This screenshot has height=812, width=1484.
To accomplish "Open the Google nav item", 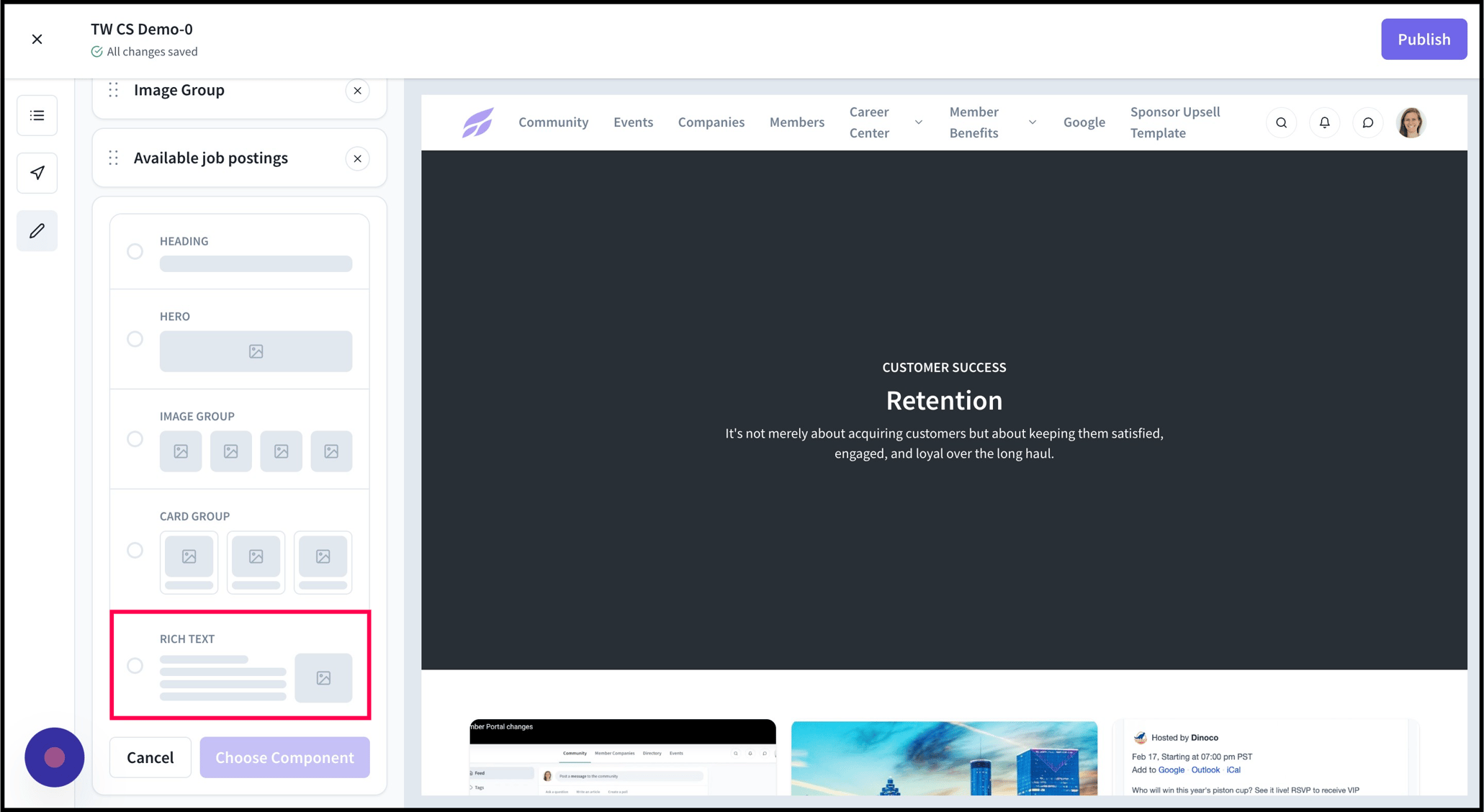I will pyautogui.click(x=1084, y=122).
